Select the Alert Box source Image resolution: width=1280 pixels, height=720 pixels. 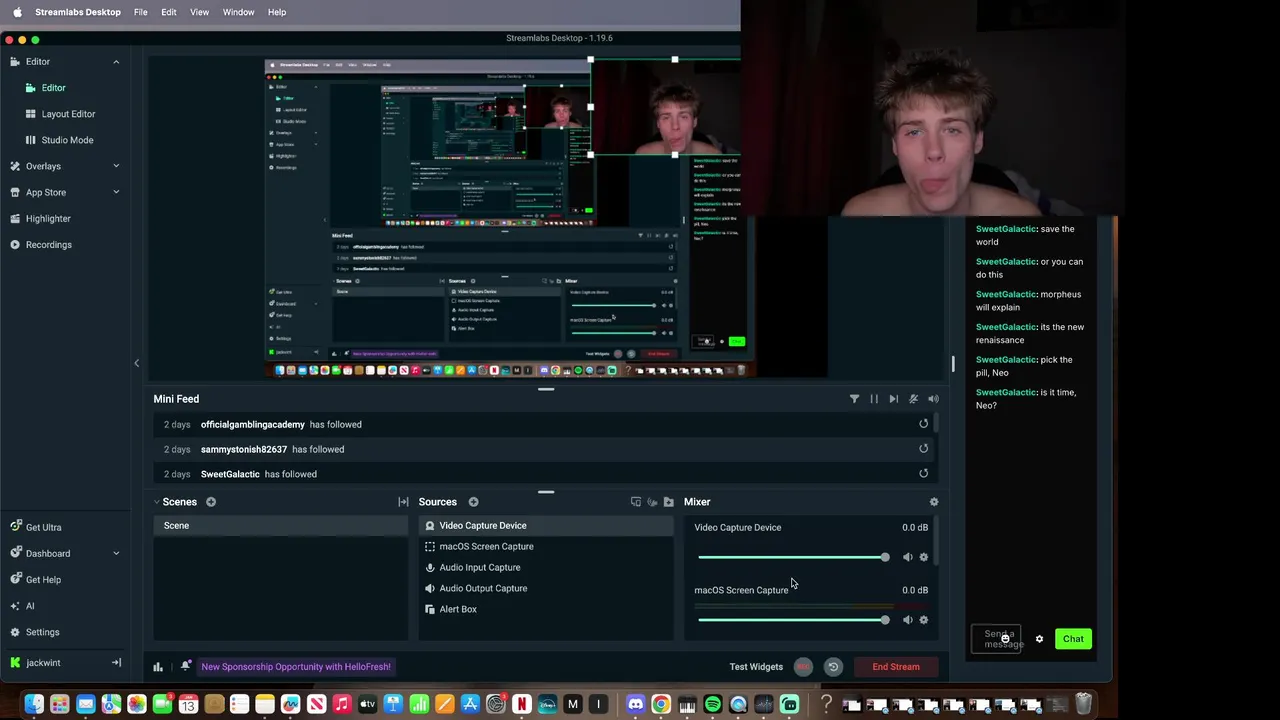click(x=546, y=609)
